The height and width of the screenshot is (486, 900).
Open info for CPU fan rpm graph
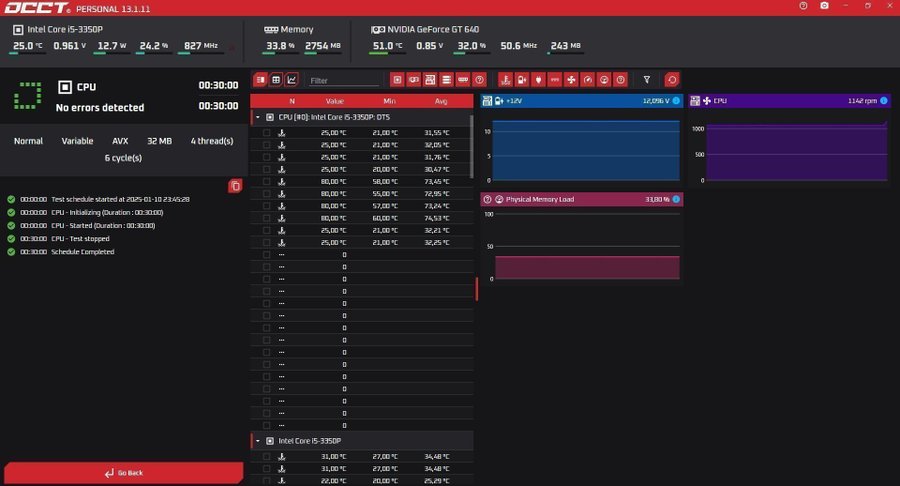coord(884,101)
